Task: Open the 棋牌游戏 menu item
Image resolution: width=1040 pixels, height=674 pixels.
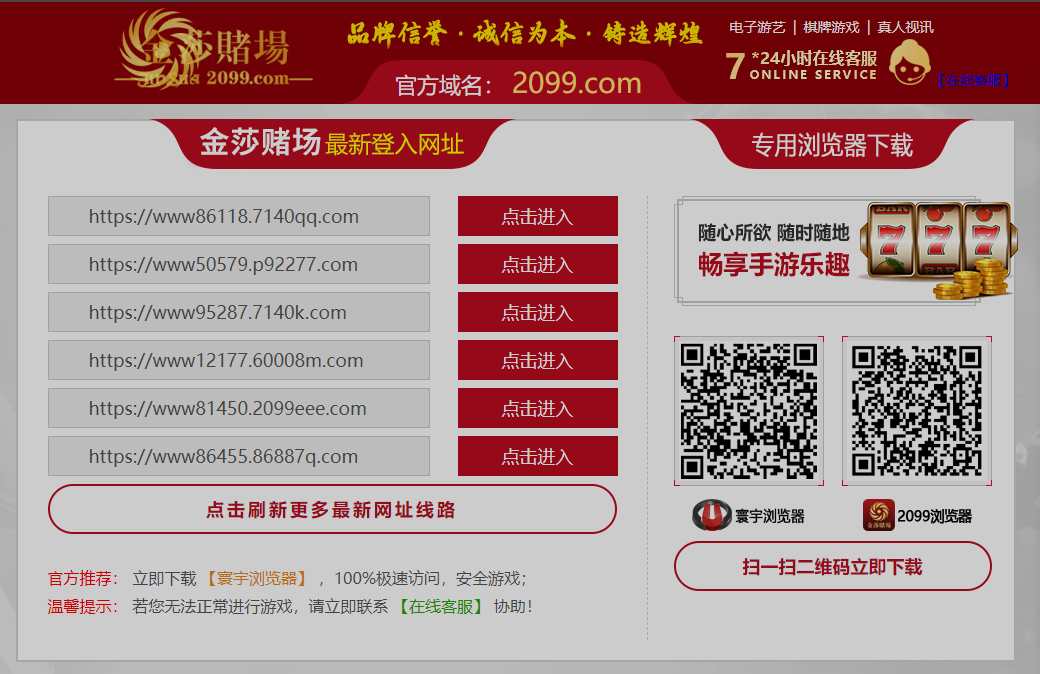Action: click(x=831, y=27)
